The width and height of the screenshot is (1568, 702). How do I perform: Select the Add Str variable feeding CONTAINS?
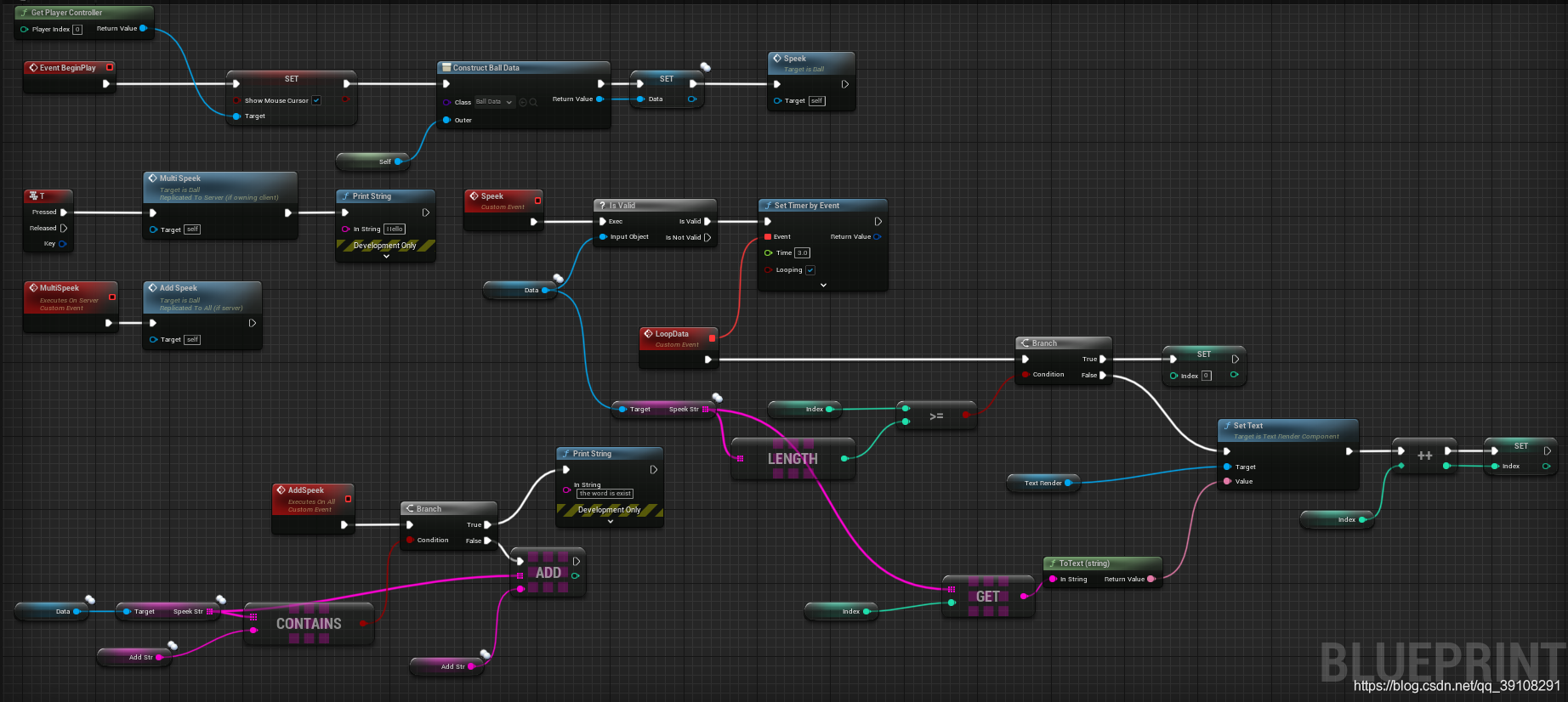(134, 657)
